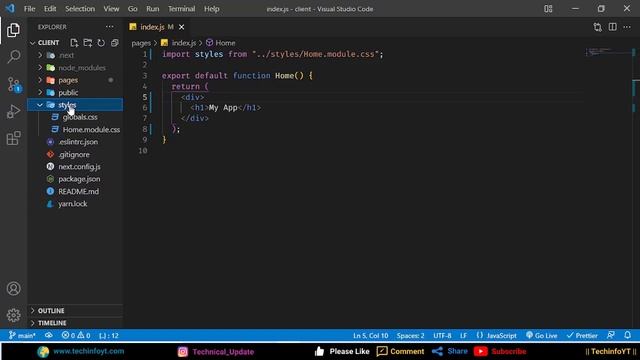The image size is (640, 360).
Task: Open the Help menu
Action: (x=211, y=9)
